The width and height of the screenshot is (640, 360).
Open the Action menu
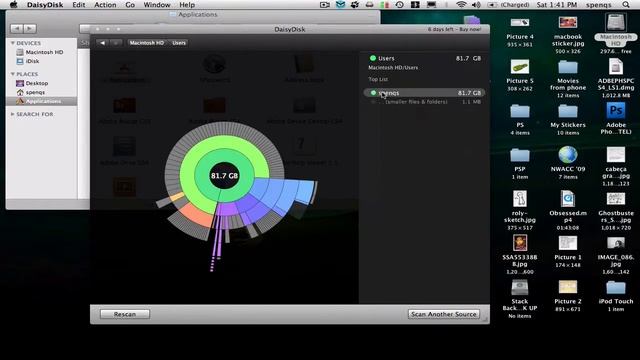[105, 5]
